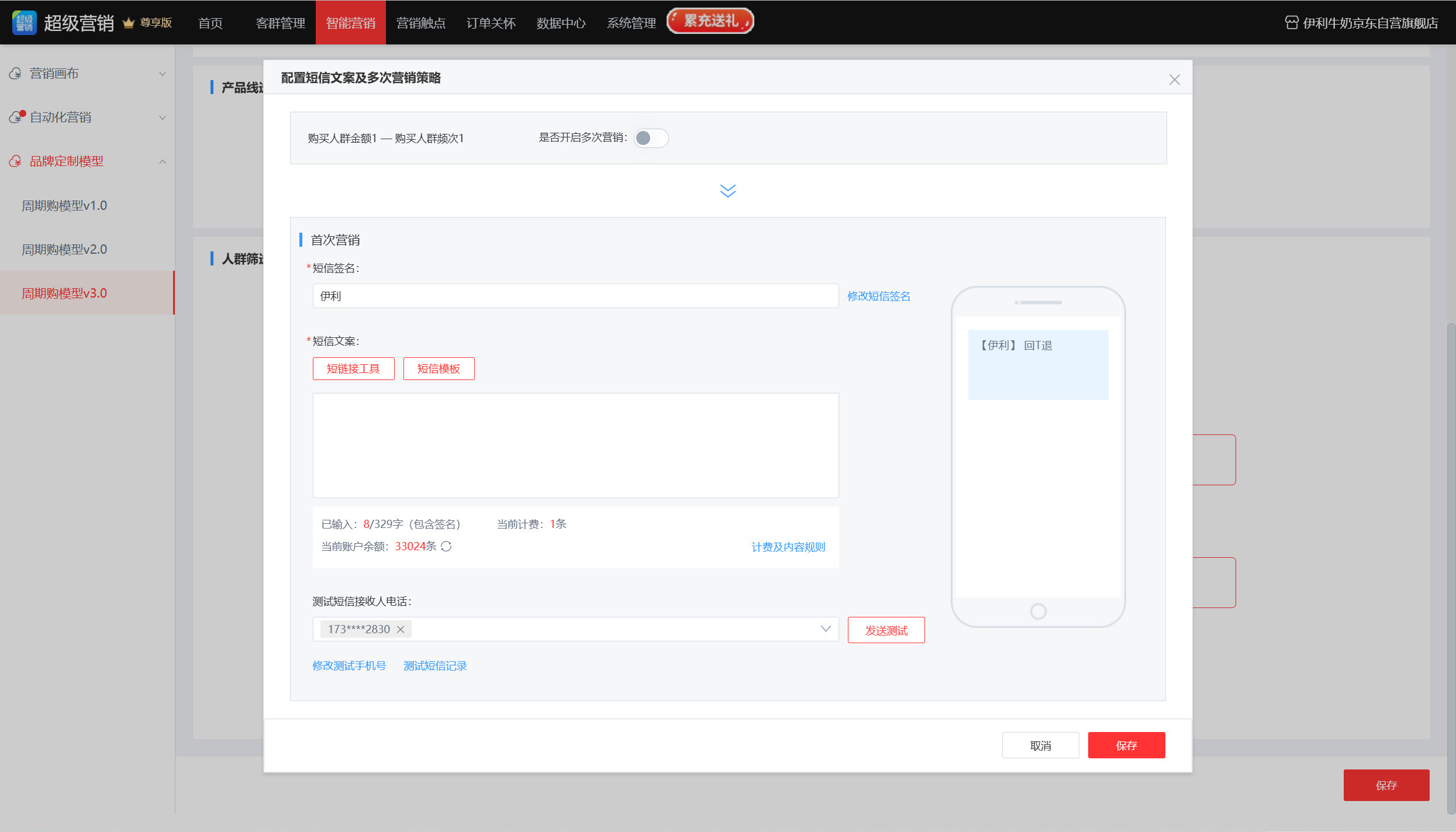Click the 超级营销 logo icon
The image size is (1456, 832).
pyautogui.click(x=24, y=23)
